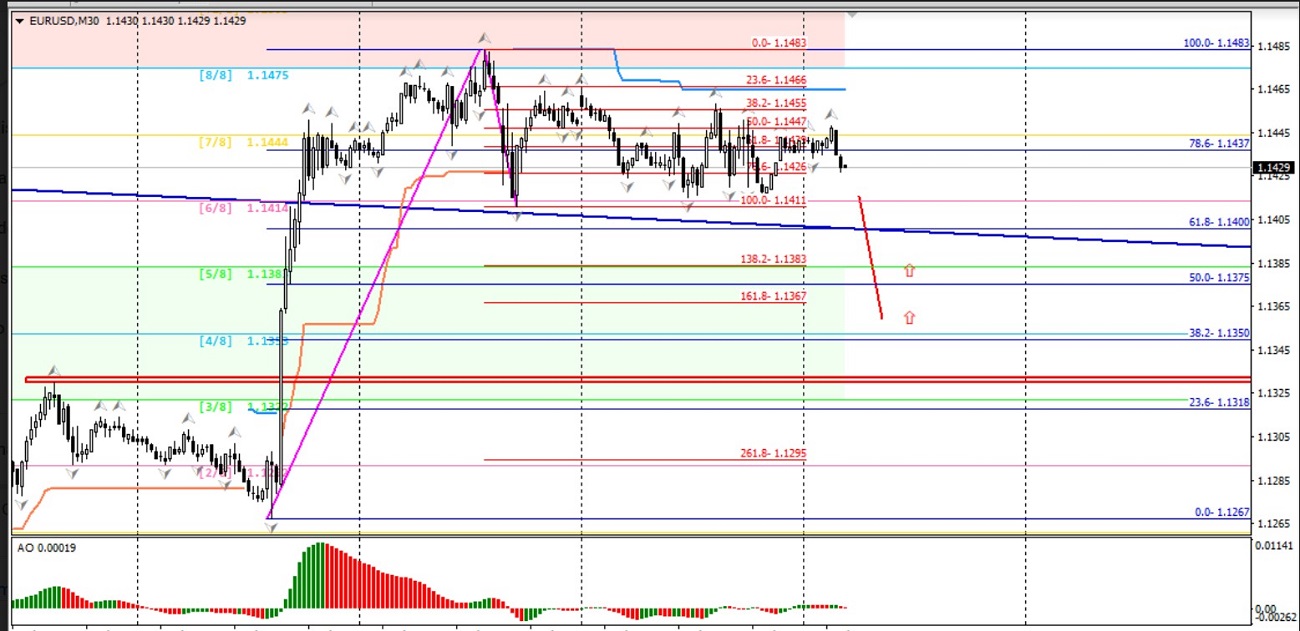Image resolution: width=1300 pixels, height=631 pixels.
Task: Click the fractal arrow above the bottom-left price peak
Action: [x=54, y=371]
